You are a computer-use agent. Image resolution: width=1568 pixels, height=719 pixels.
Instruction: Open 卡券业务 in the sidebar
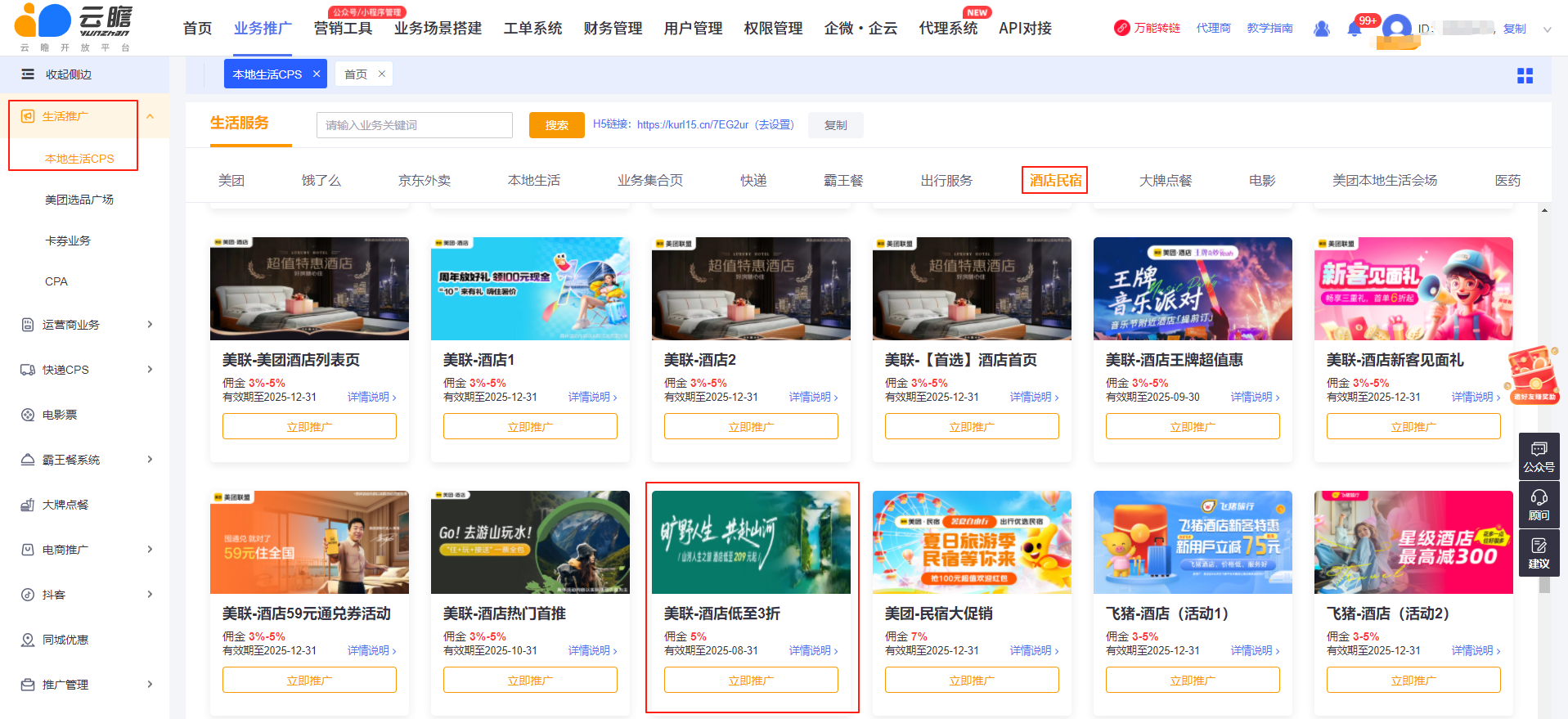pyautogui.click(x=68, y=240)
